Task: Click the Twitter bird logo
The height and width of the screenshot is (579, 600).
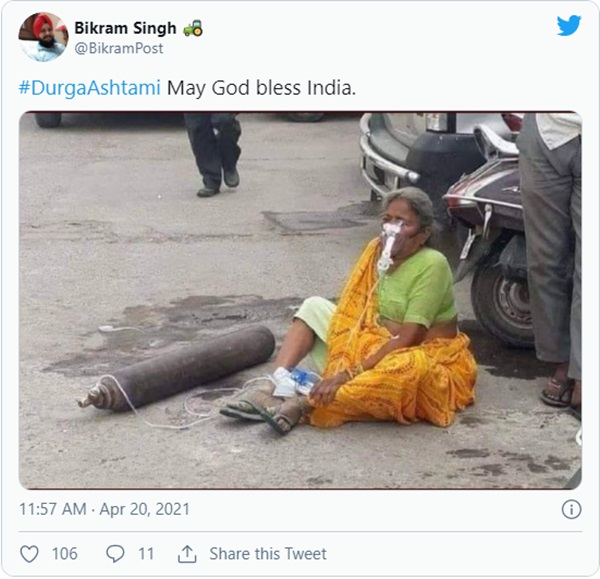Action: 569,26
